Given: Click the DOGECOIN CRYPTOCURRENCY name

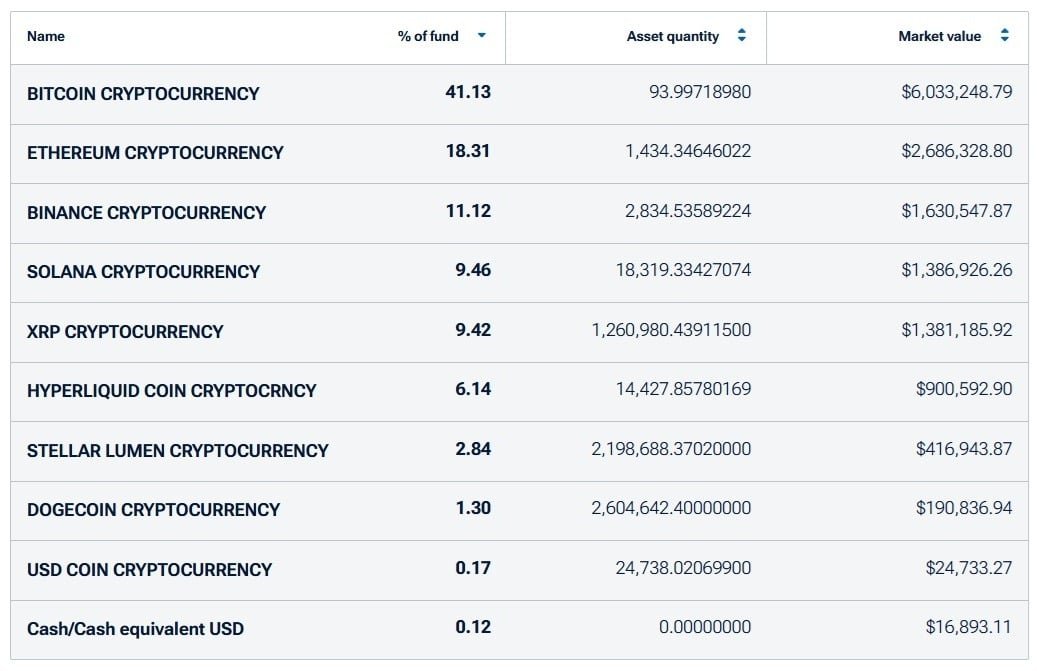Looking at the screenshot, I should click(153, 510).
